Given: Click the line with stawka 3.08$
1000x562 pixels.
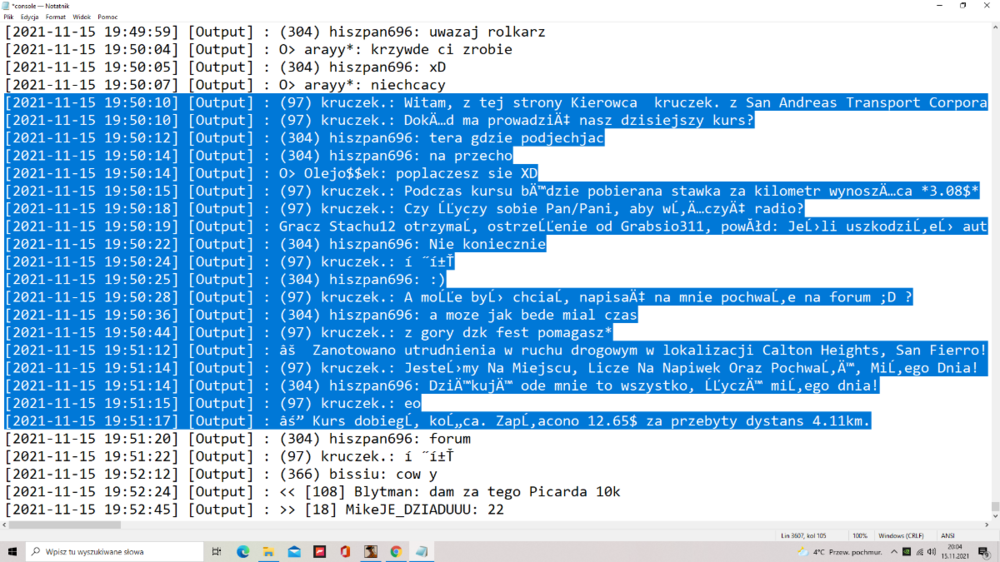Looking at the screenshot, I should (492, 191).
